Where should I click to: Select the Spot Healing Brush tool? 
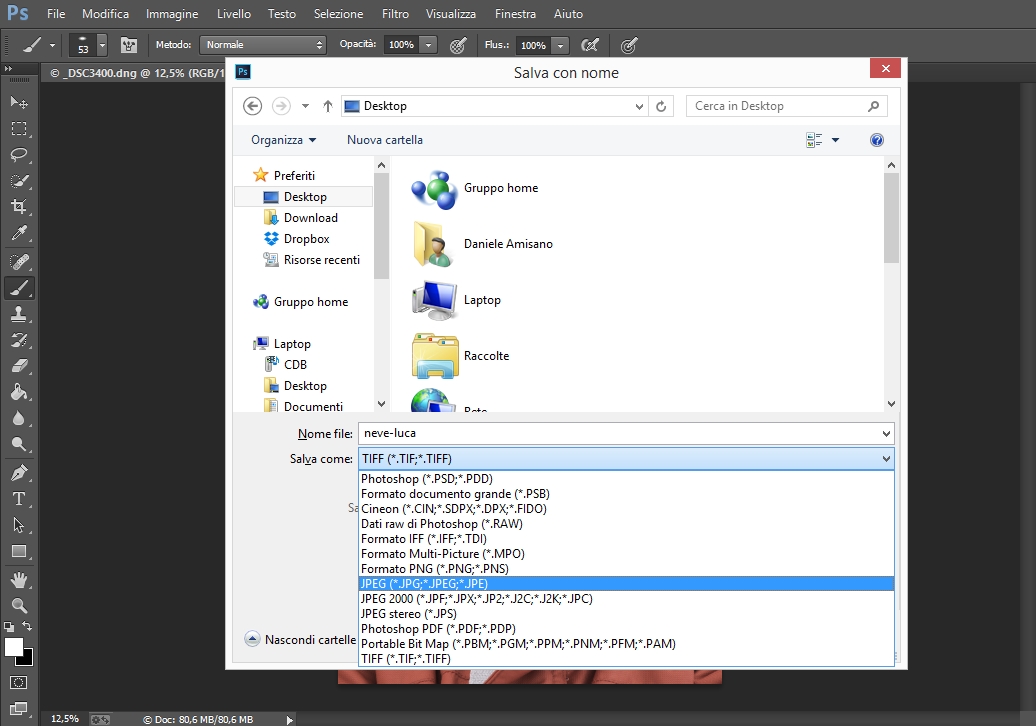point(18,262)
